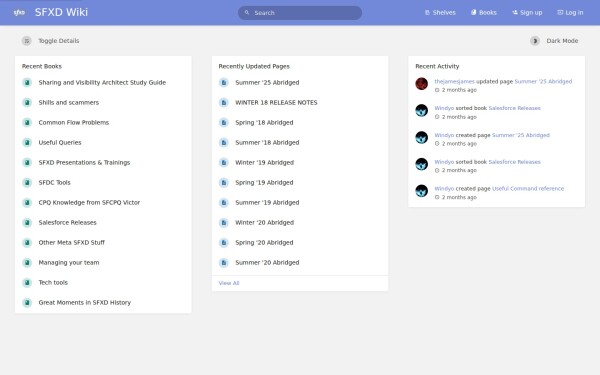Open the Shelves menu item
The image size is (600, 375).
(440, 13)
